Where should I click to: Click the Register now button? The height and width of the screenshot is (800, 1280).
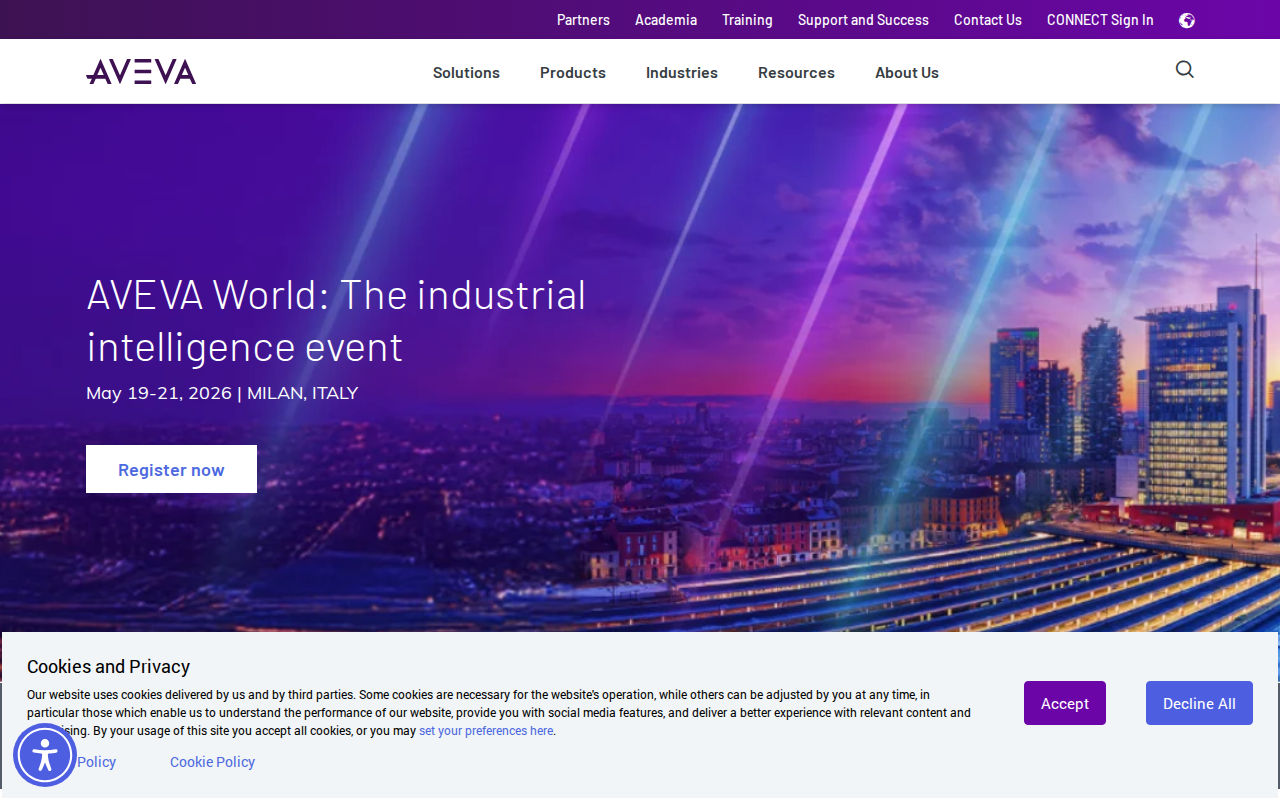[x=171, y=469]
